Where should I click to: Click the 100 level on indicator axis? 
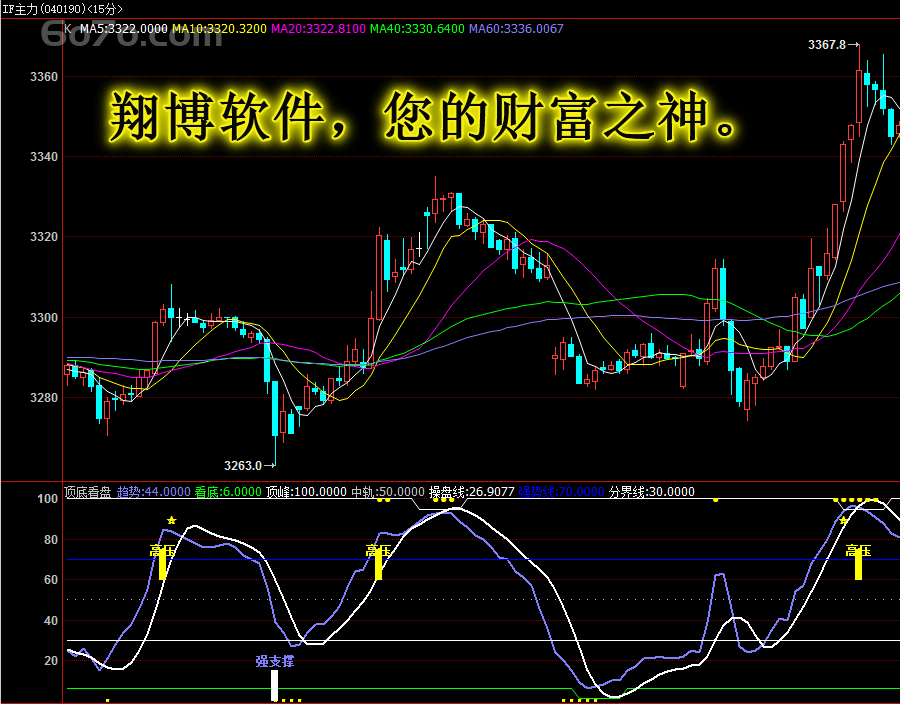coord(47,499)
